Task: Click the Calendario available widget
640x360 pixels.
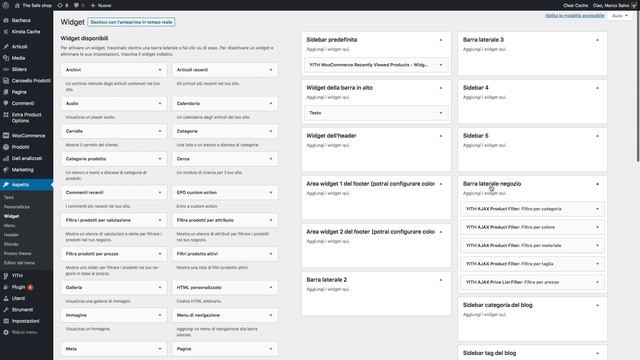Action: tap(225, 103)
